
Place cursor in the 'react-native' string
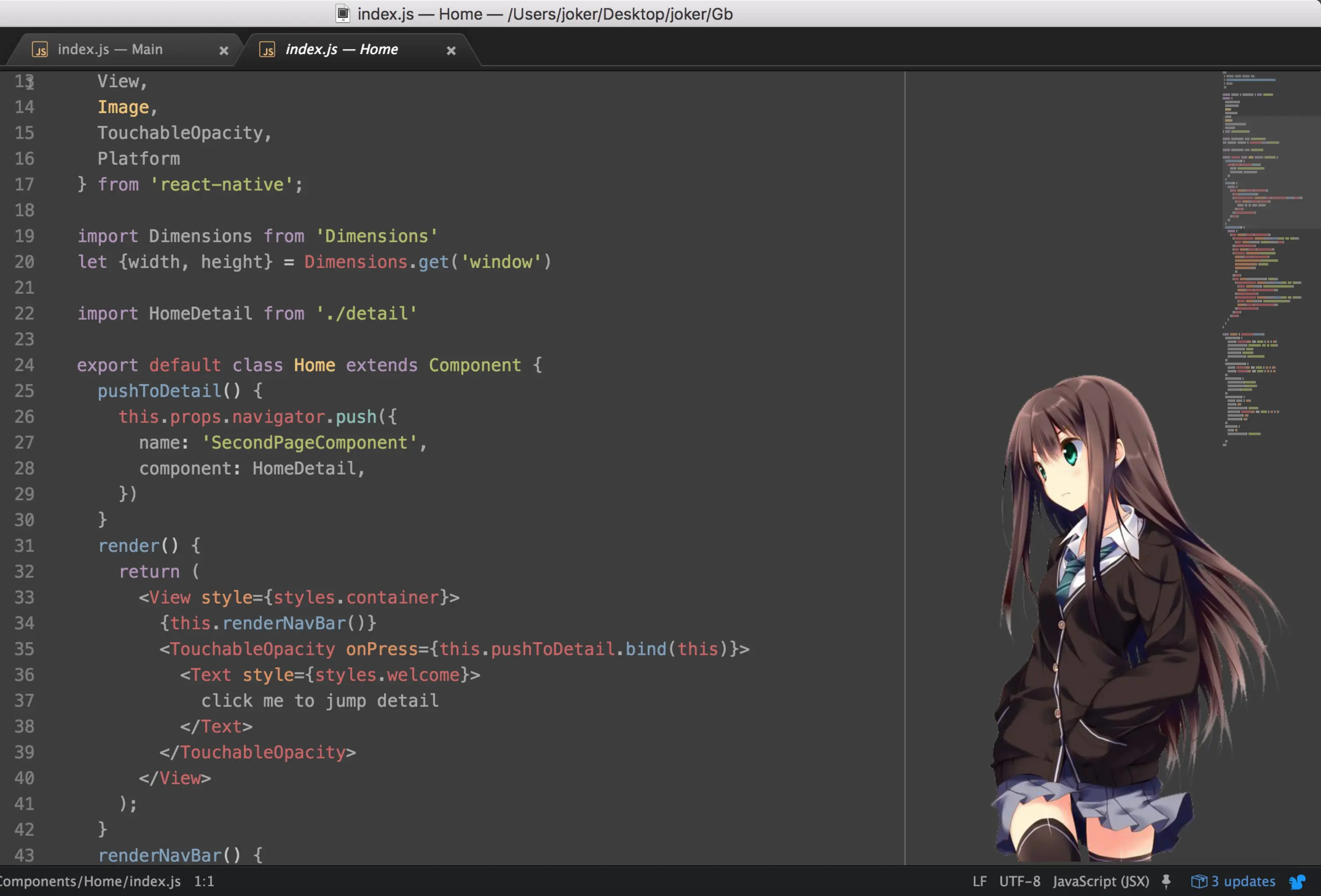point(221,184)
